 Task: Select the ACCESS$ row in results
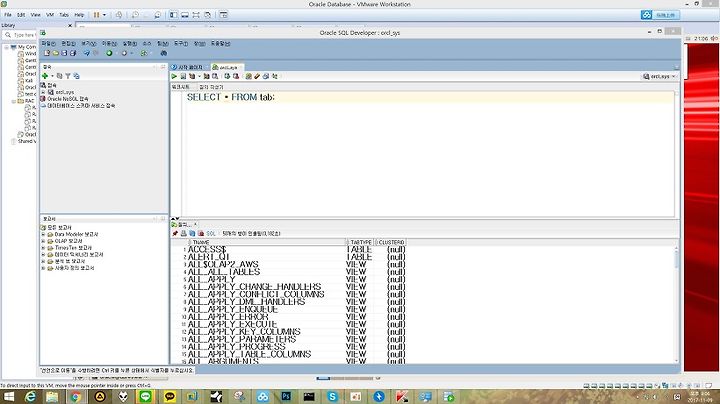pyautogui.click(x=294, y=249)
